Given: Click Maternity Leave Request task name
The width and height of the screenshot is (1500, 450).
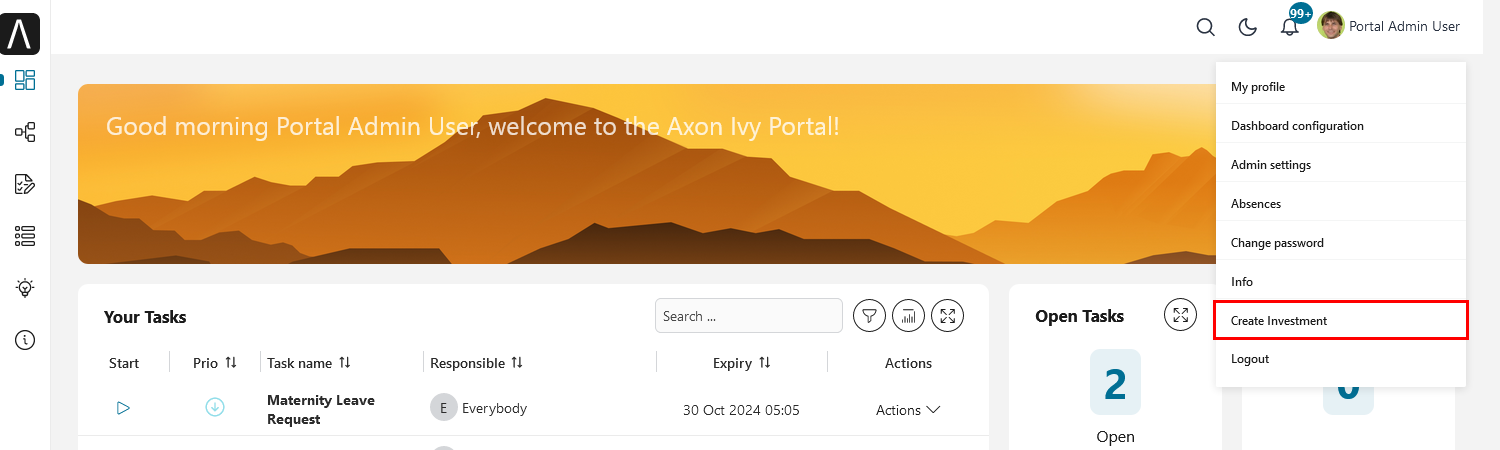Looking at the screenshot, I should pos(321,410).
